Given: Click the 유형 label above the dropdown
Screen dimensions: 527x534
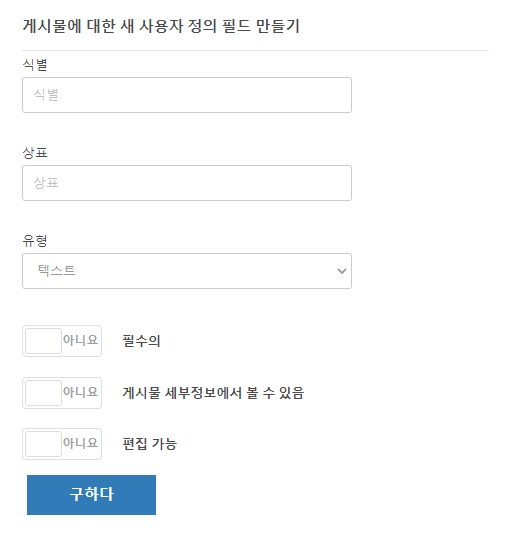Looking at the screenshot, I should 35,241.
